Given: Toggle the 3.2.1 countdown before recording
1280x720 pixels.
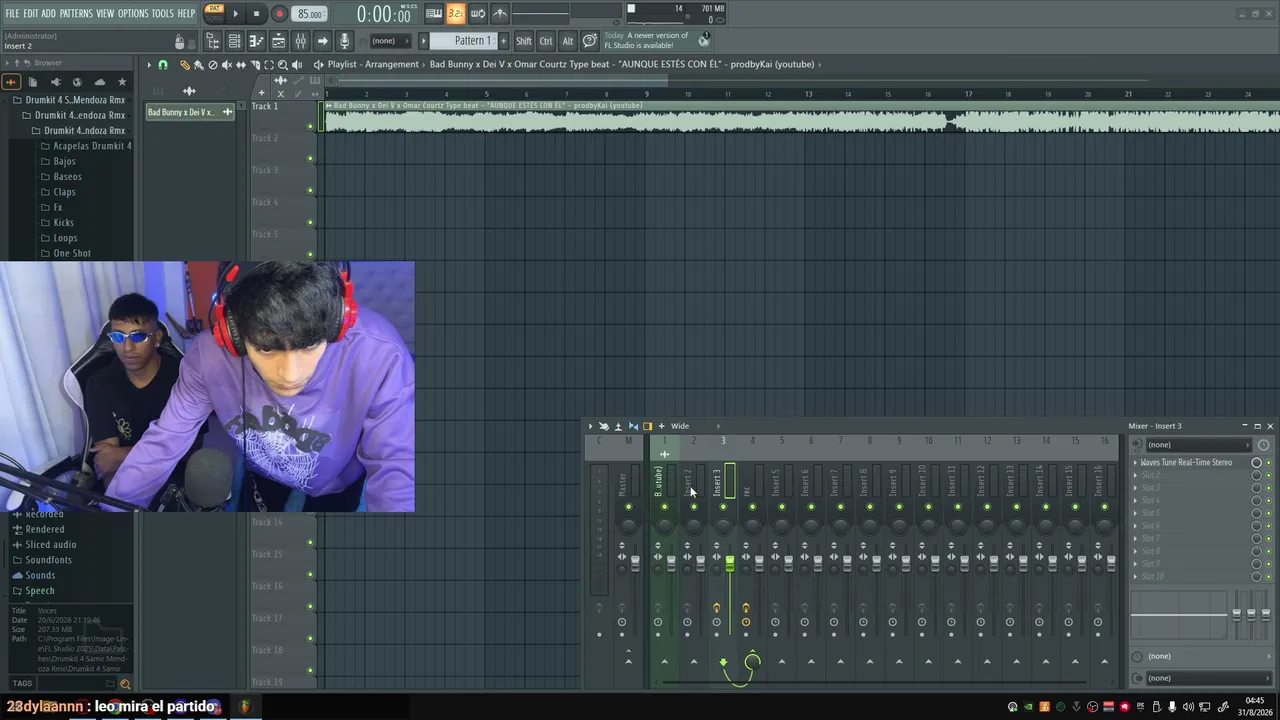Looking at the screenshot, I should click(x=456, y=14).
